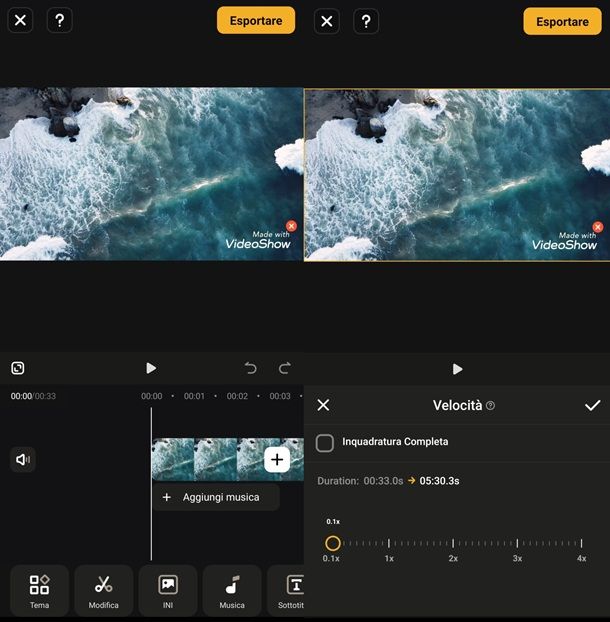Confirm the speed change with the checkmark
The height and width of the screenshot is (622, 610).
pyautogui.click(x=592, y=405)
